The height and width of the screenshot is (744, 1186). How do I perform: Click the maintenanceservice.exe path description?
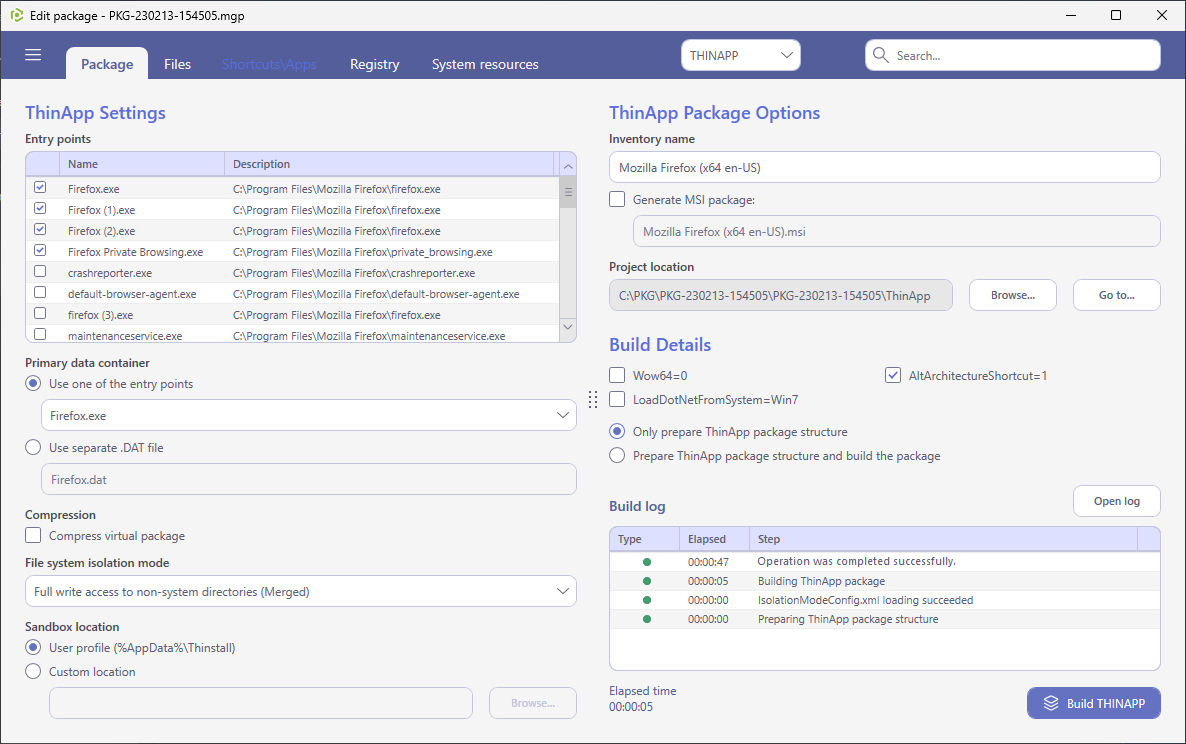click(x=369, y=336)
